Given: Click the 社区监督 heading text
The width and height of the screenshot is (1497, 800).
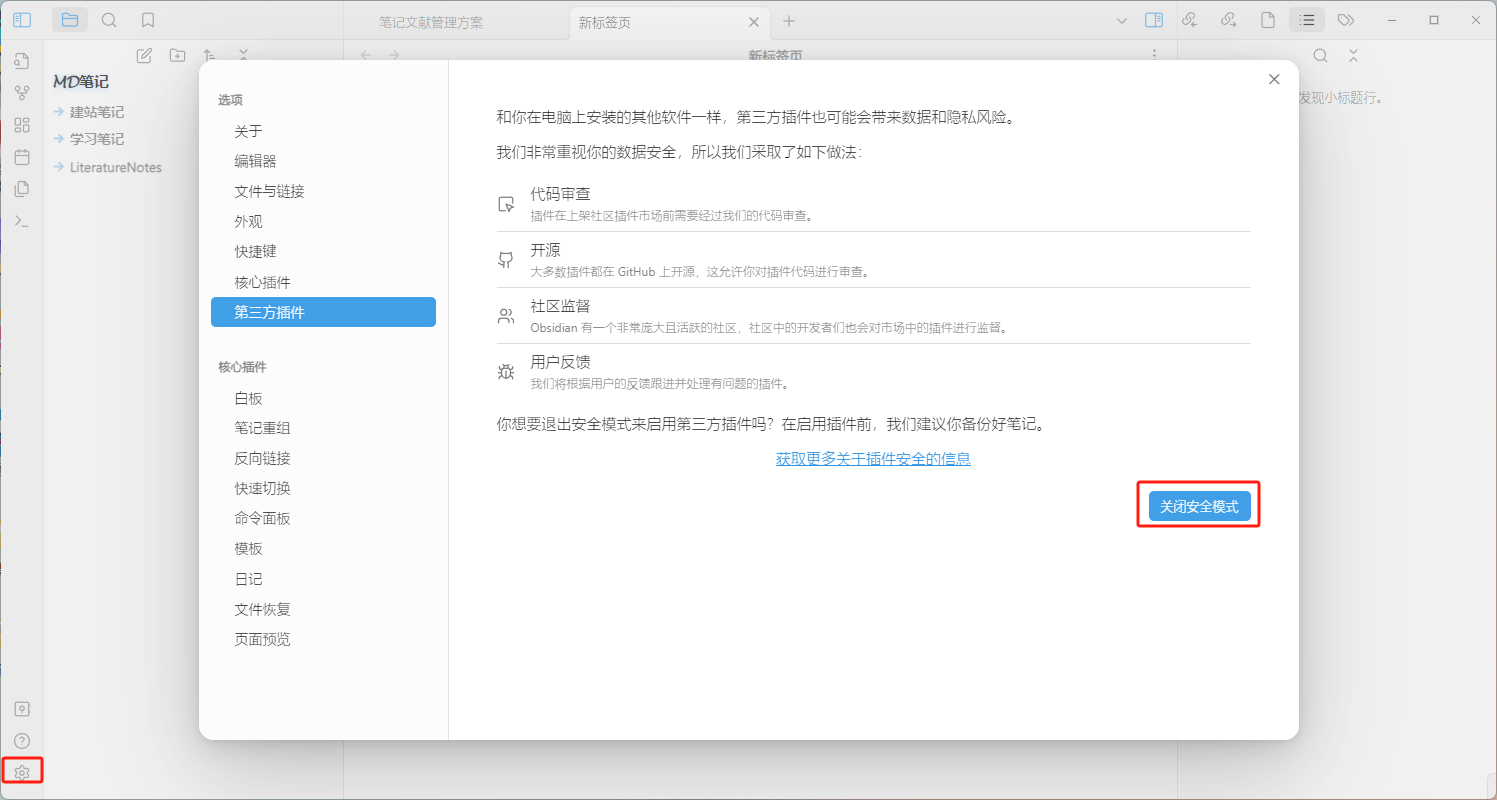Looking at the screenshot, I should [561, 306].
